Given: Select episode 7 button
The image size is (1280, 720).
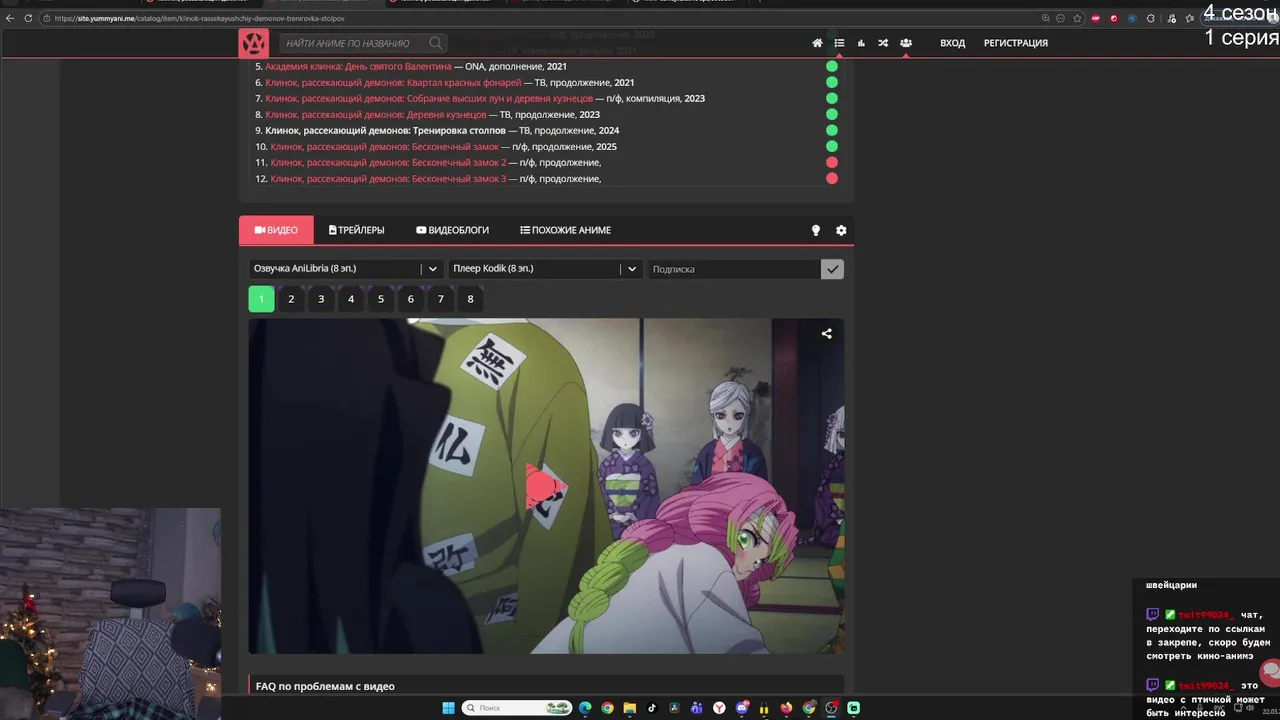Looking at the screenshot, I should 440,299.
